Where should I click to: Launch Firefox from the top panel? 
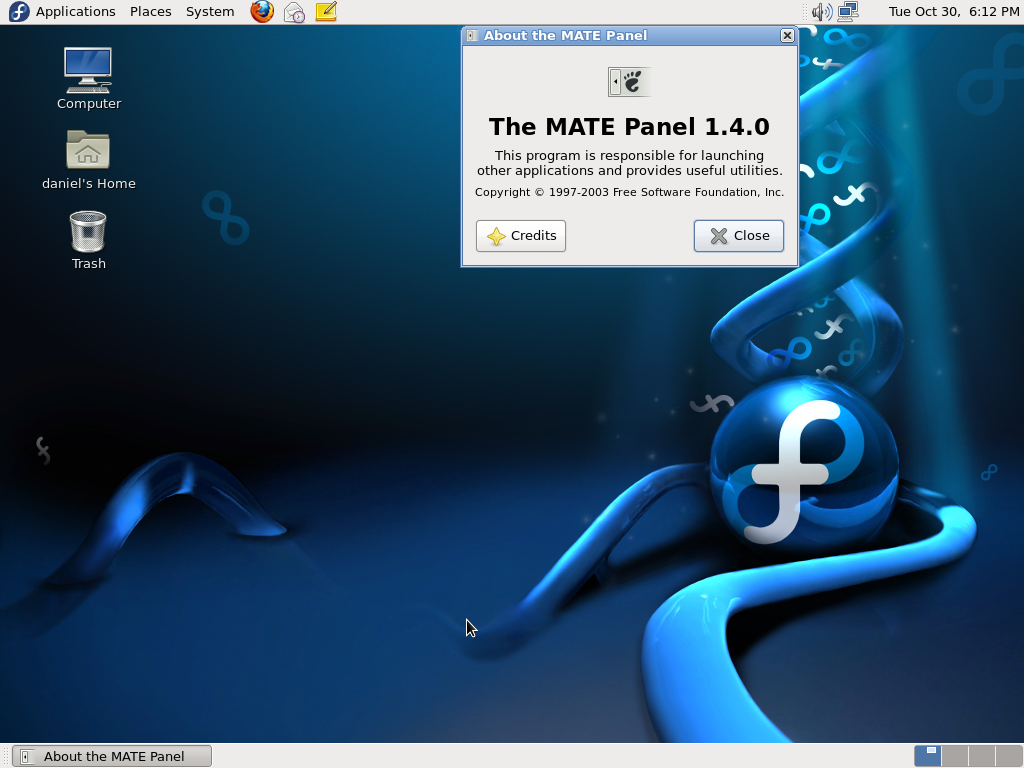261,11
